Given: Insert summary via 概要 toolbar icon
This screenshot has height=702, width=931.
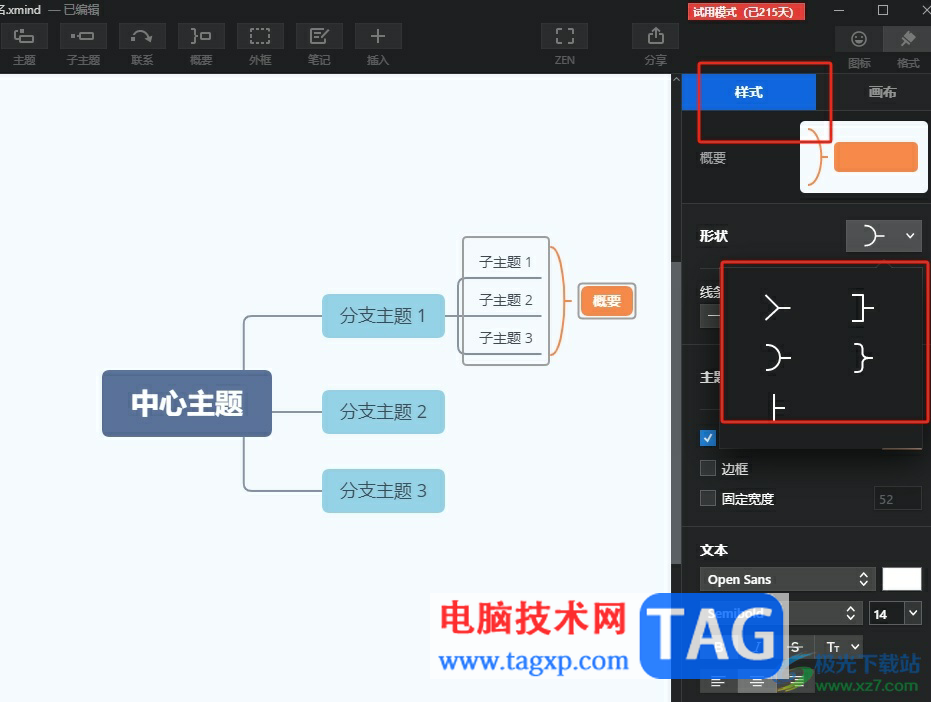Looking at the screenshot, I should click(201, 36).
